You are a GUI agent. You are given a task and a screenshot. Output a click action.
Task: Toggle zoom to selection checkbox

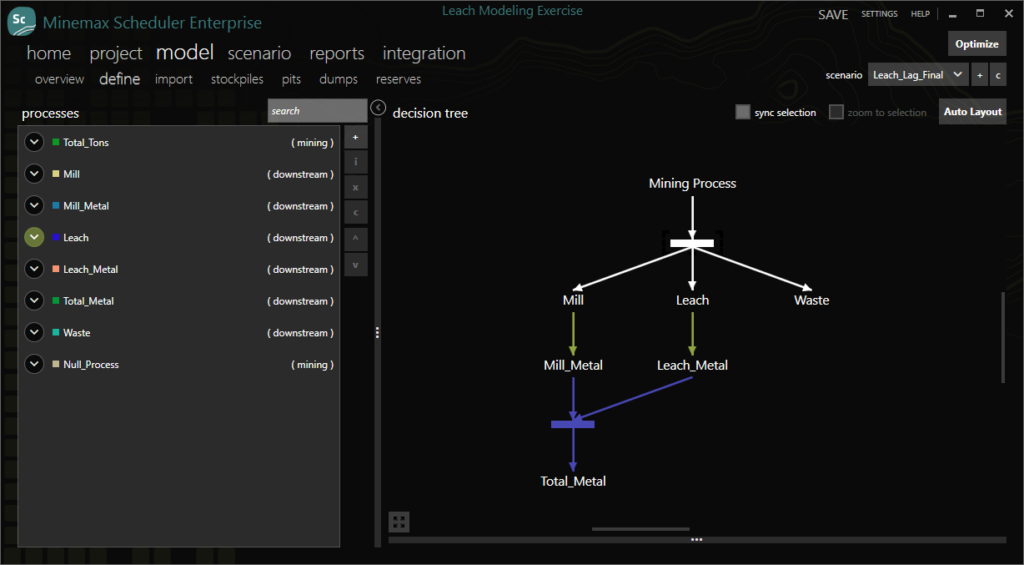(836, 112)
